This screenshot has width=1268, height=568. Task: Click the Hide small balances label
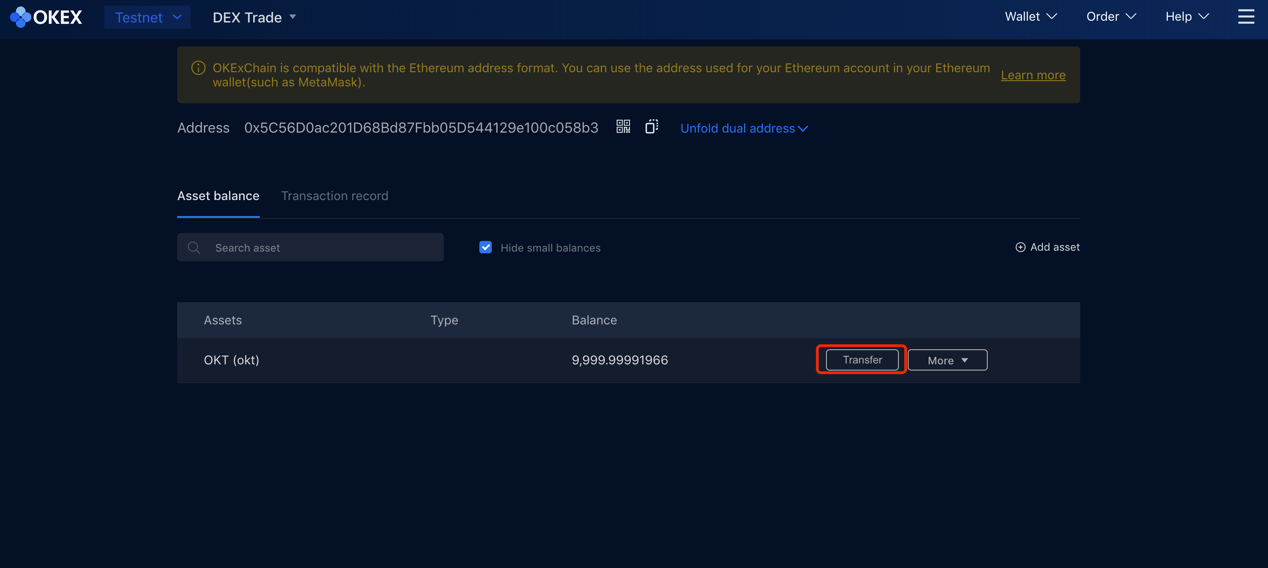click(x=550, y=248)
